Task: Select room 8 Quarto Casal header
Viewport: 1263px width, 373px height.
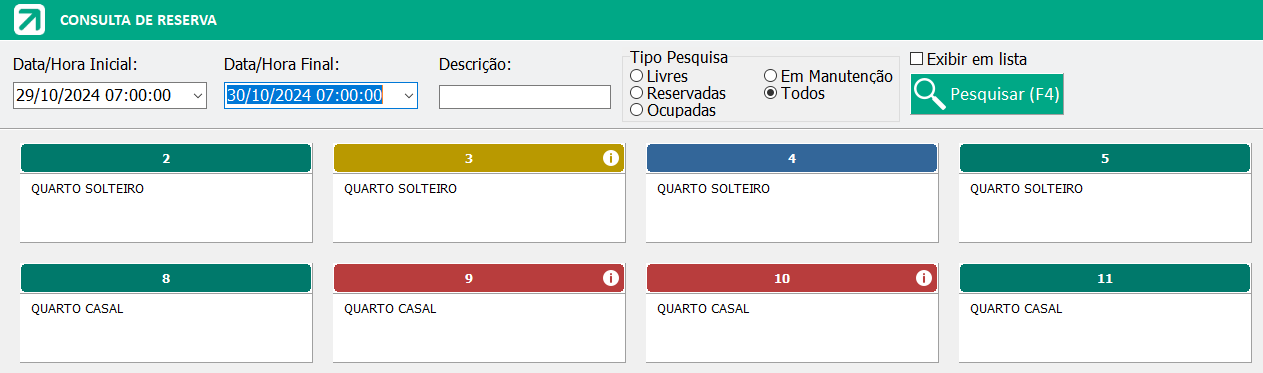Action: [x=166, y=278]
